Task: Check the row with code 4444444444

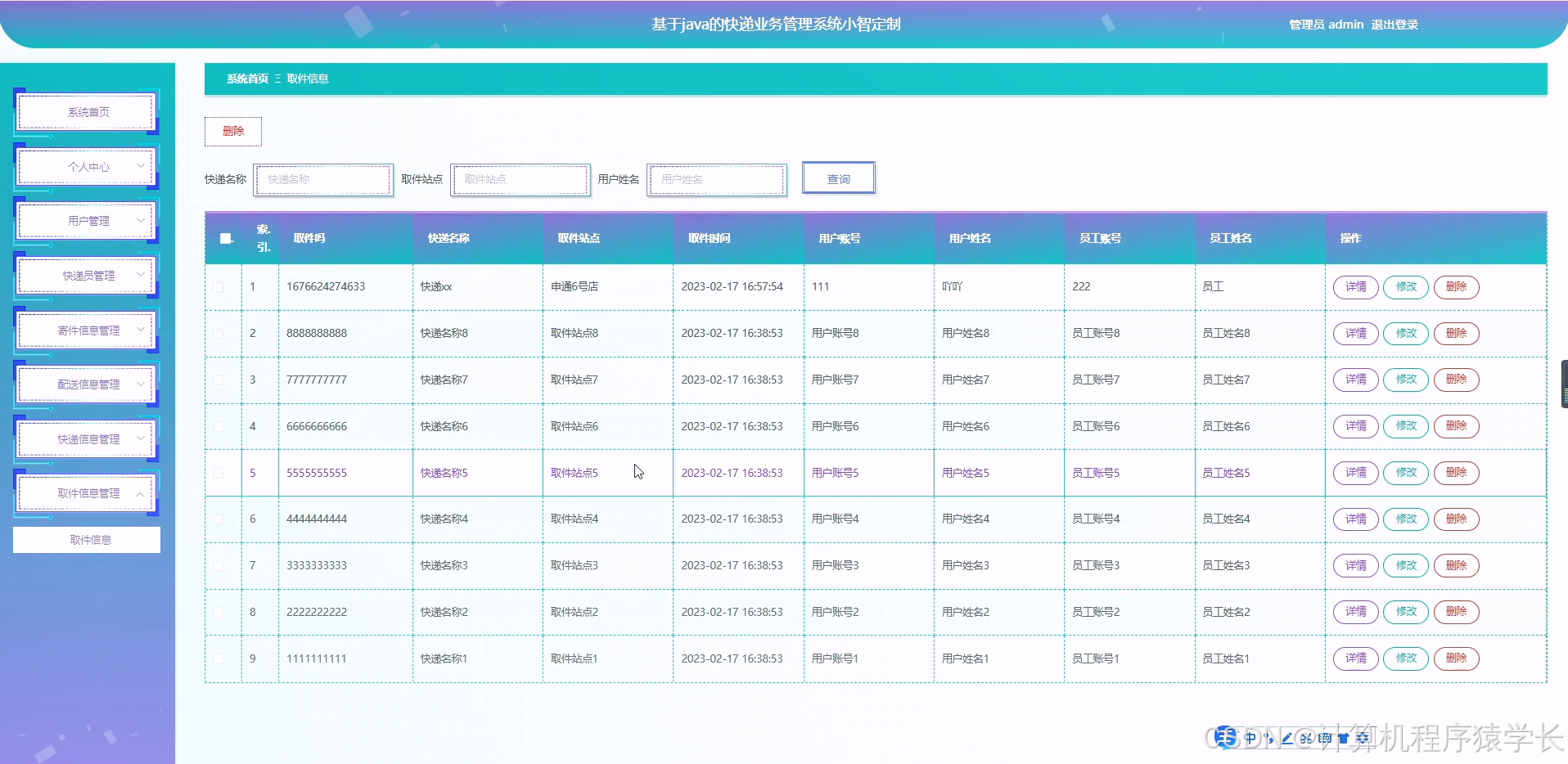Action: click(x=219, y=519)
